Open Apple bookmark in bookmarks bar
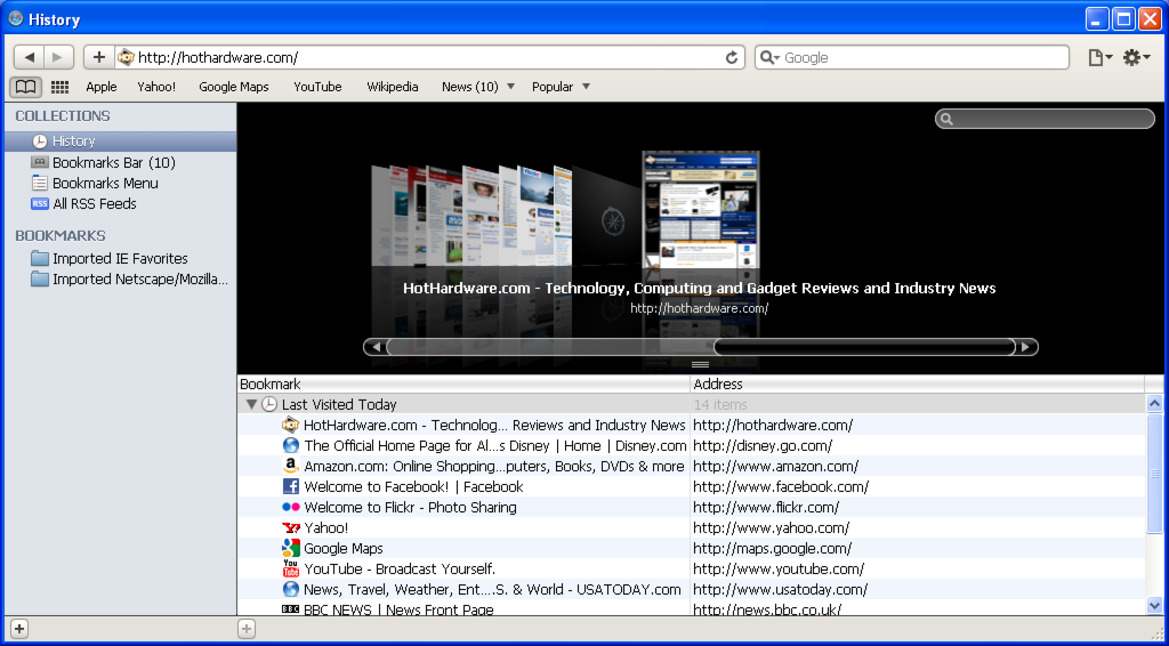Viewport: 1169px width, 646px height. [101, 87]
